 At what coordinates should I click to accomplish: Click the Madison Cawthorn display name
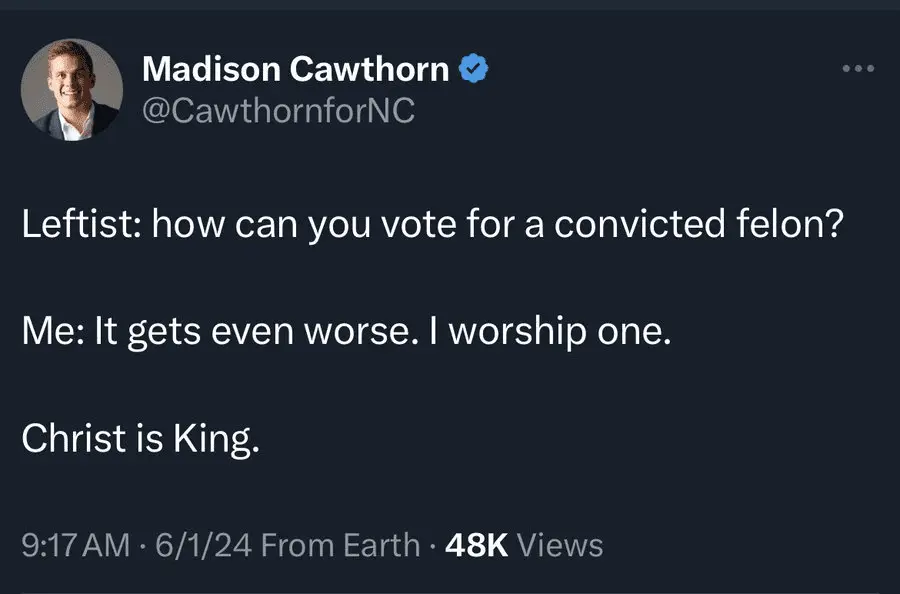[295, 69]
